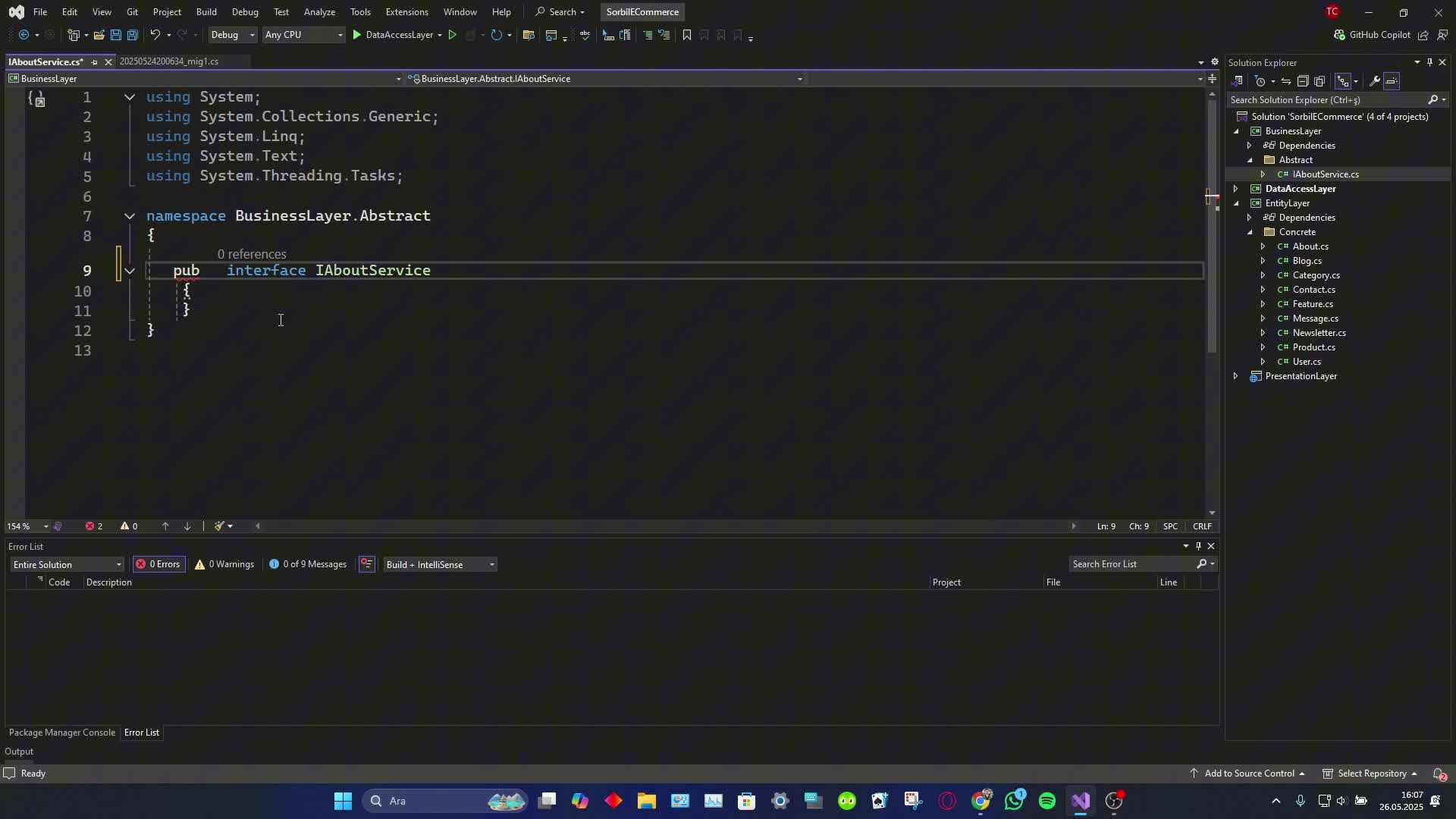Click the Restart/Hot Reload circular arrow icon
The width and height of the screenshot is (1456, 819).
[x=496, y=35]
